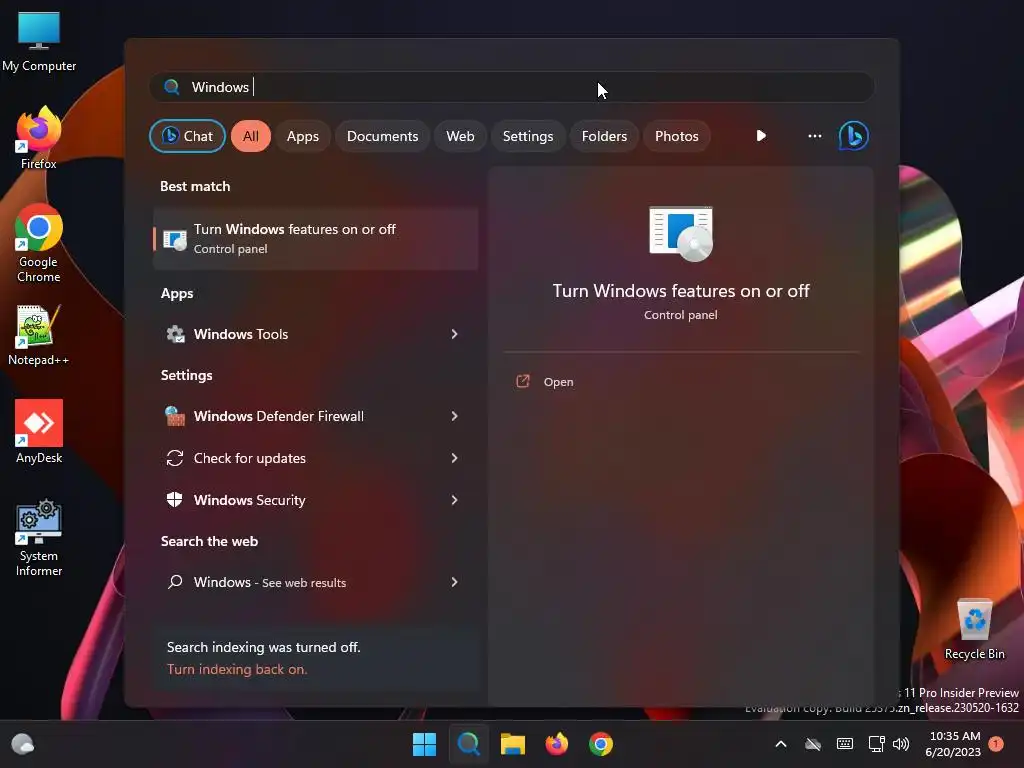Open the notification badge in system tray
The image size is (1024, 768).
[996, 743]
